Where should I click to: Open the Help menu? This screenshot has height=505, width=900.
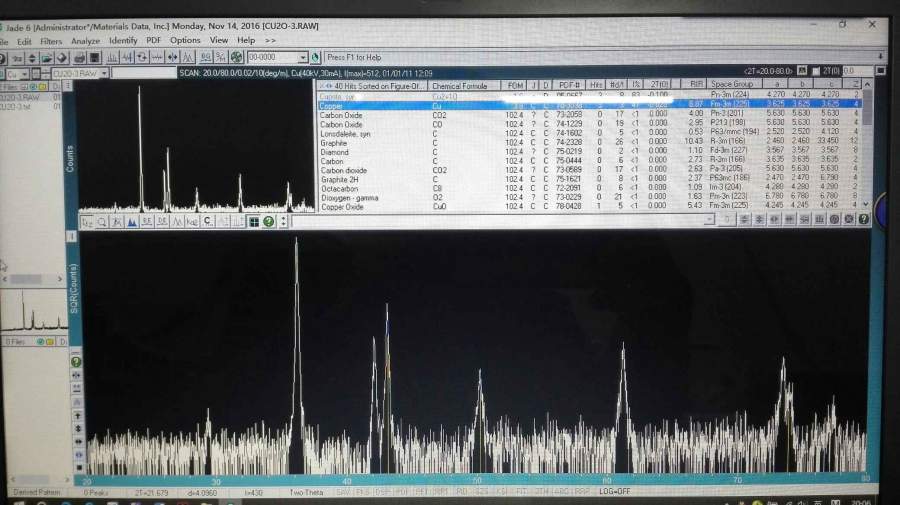coord(246,41)
